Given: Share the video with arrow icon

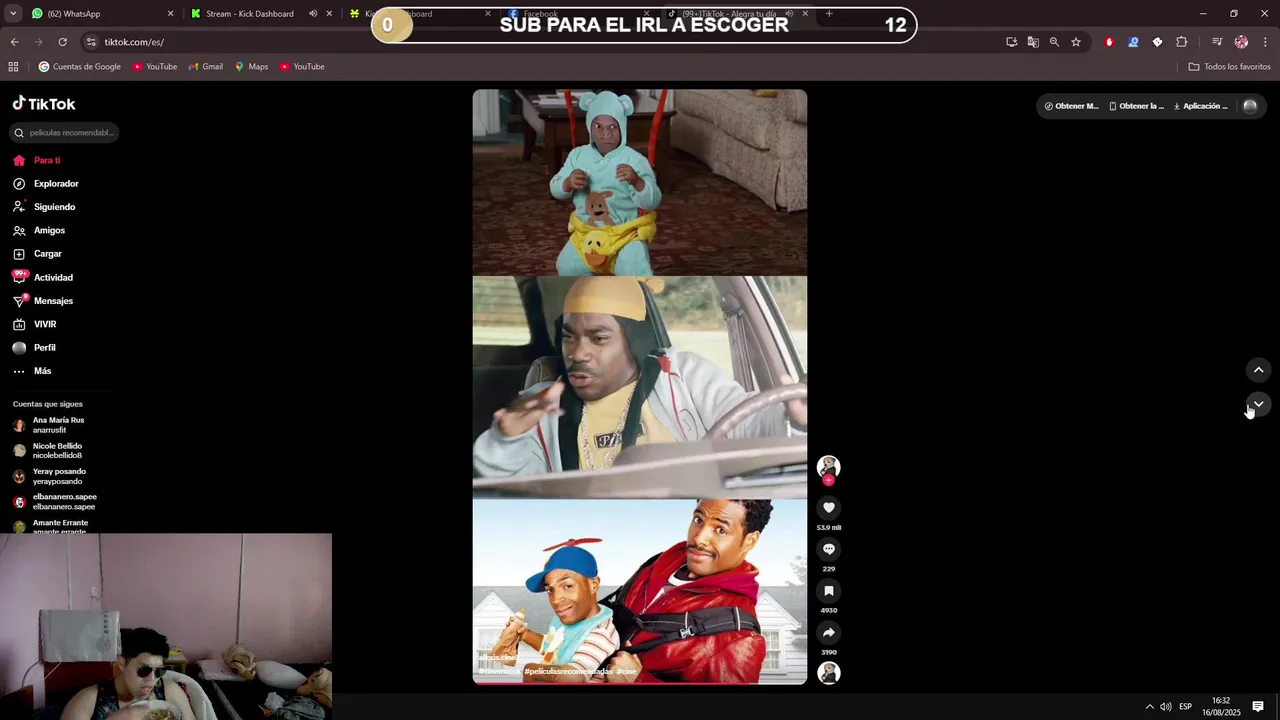Looking at the screenshot, I should coord(828,632).
